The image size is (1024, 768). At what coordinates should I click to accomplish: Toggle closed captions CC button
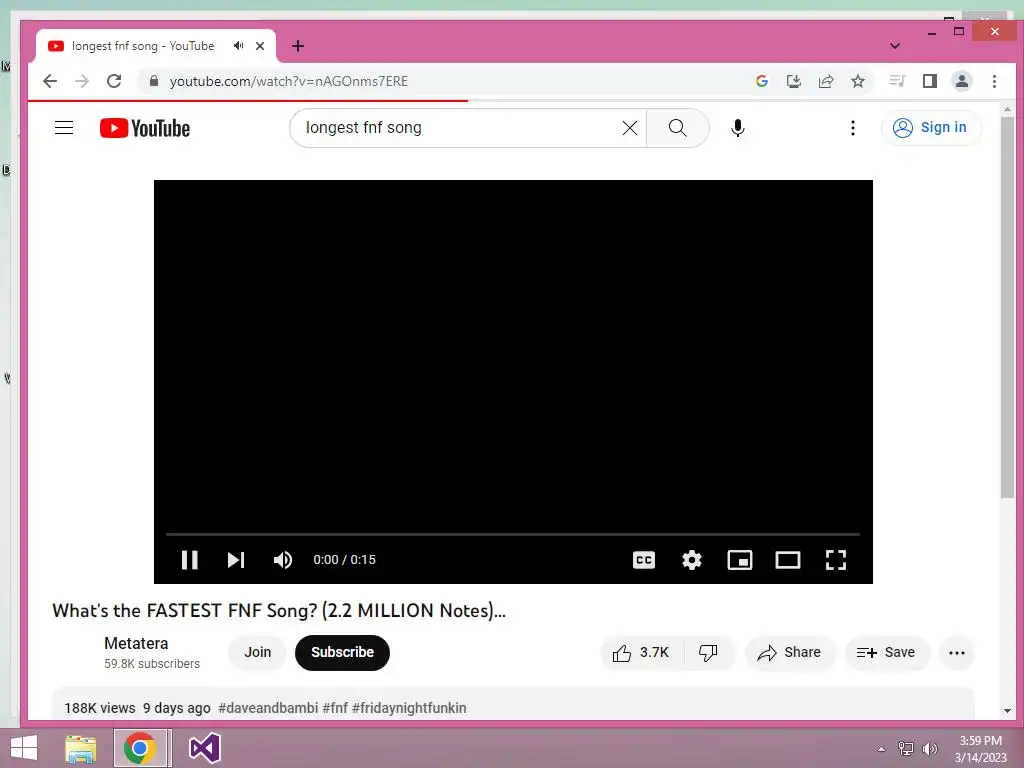pyautogui.click(x=644, y=560)
